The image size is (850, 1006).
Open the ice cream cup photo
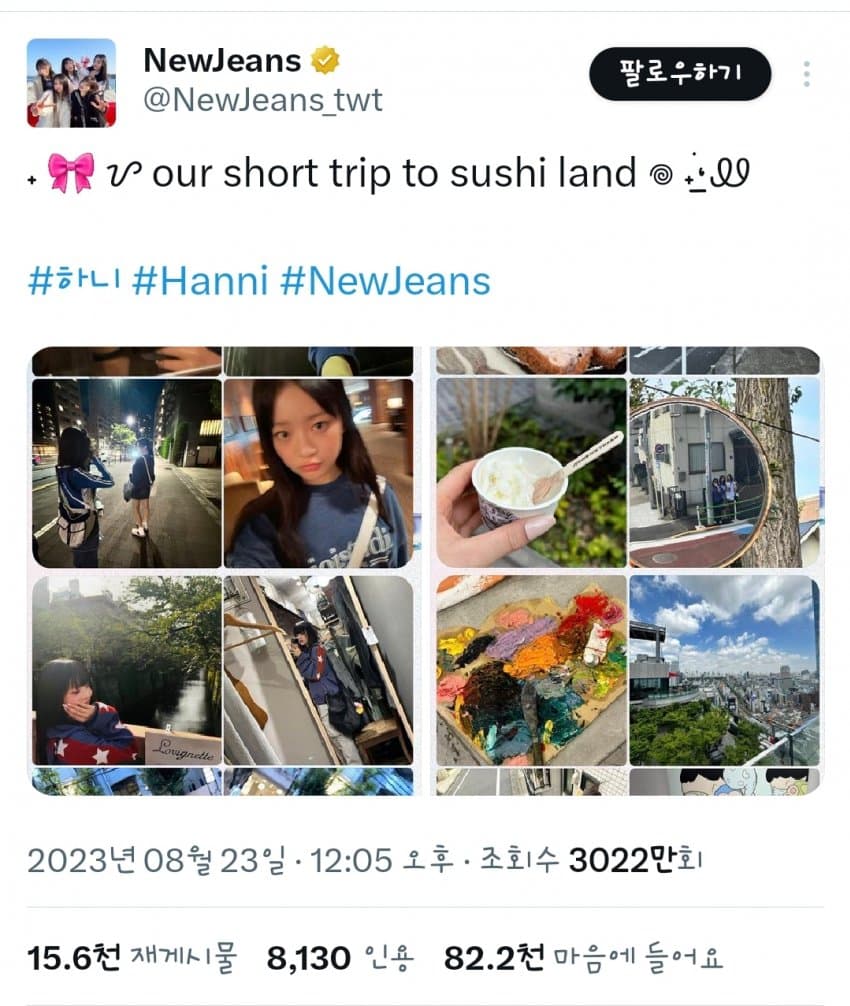tap(531, 473)
